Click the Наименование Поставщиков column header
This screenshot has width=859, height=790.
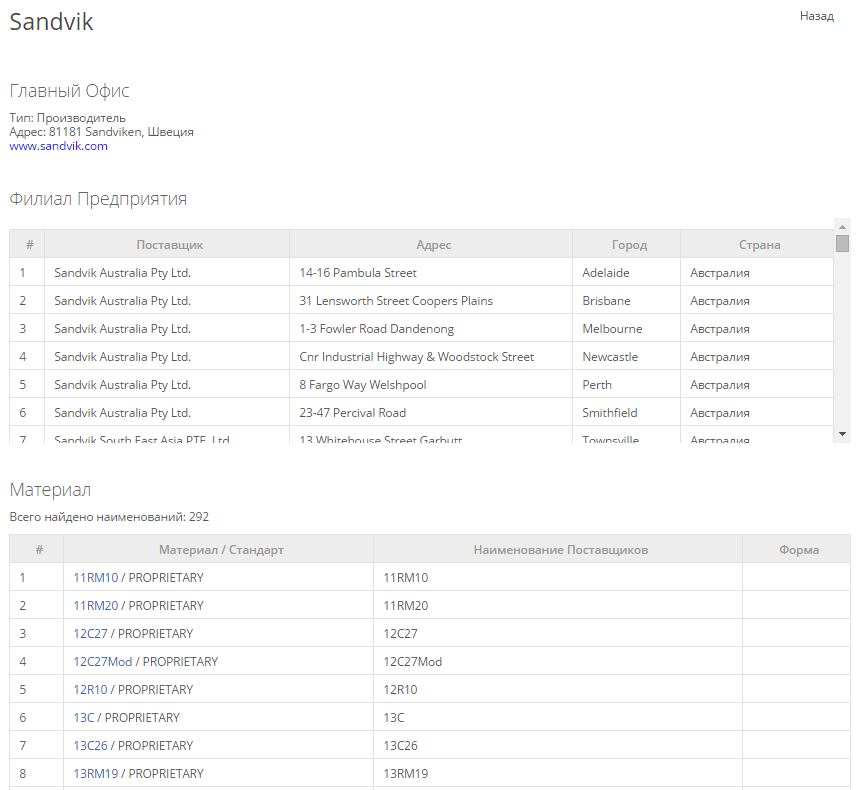(x=558, y=549)
